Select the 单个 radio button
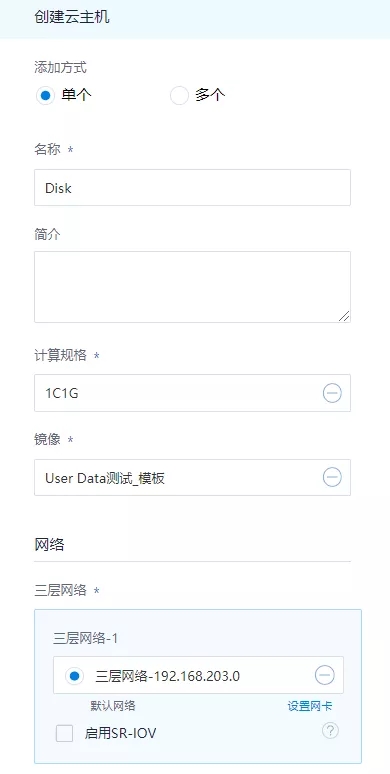The width and height of the screenshot is (390, 774). 45,95
